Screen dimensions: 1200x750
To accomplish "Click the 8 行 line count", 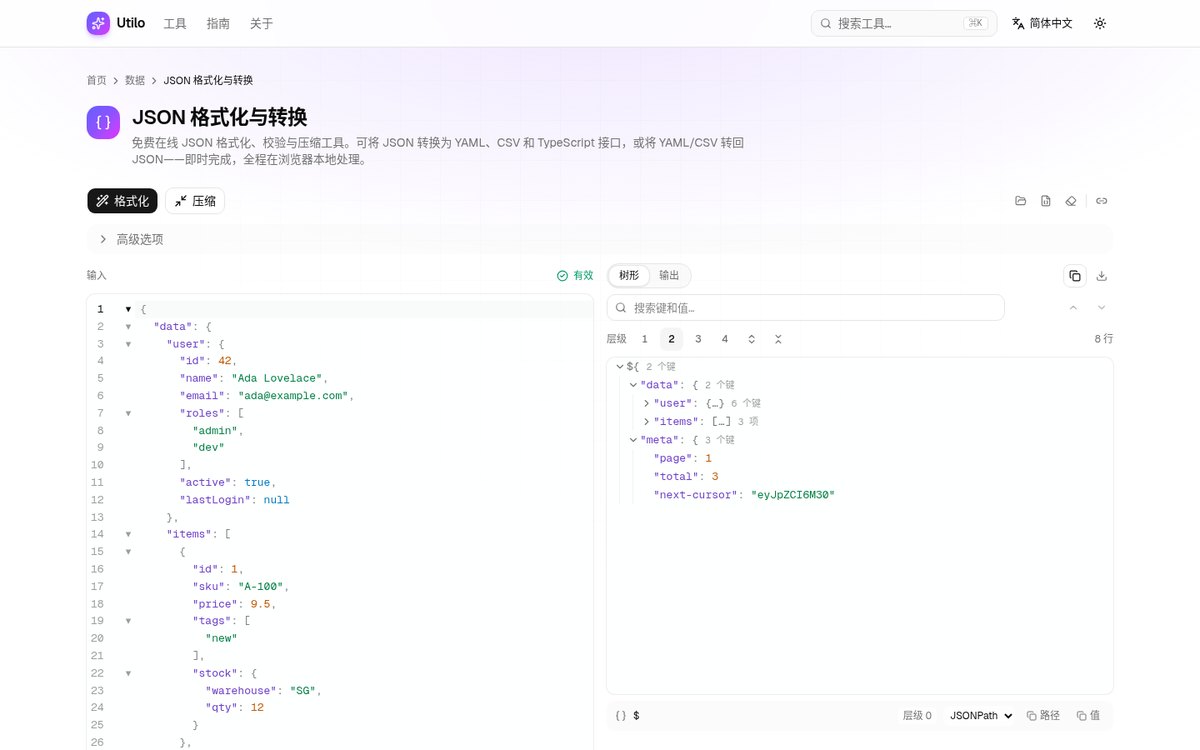I will coord(1103,339).
